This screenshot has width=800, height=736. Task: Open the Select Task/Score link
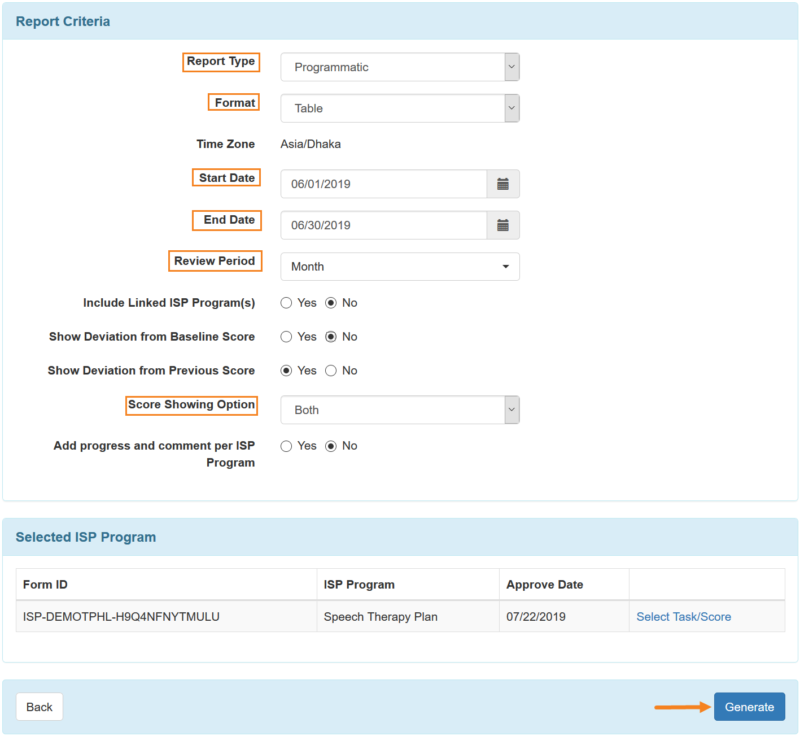point(684,617)
